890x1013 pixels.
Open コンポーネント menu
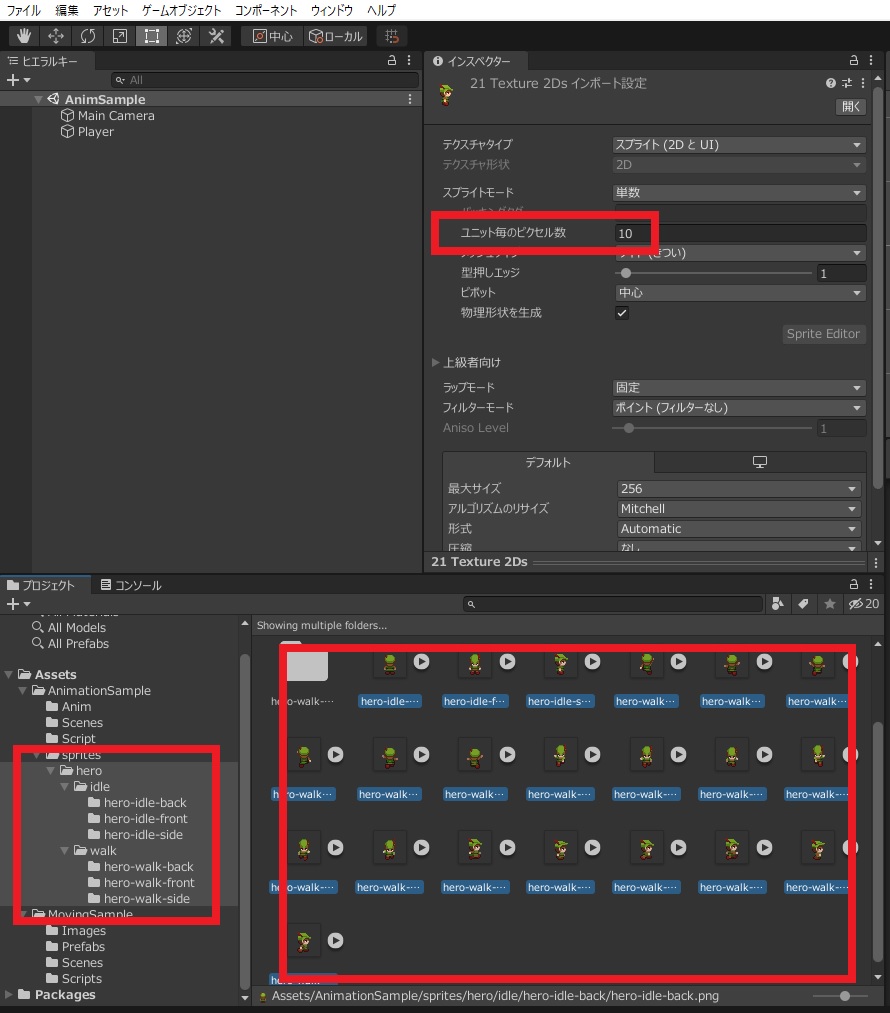click(265, 10)
